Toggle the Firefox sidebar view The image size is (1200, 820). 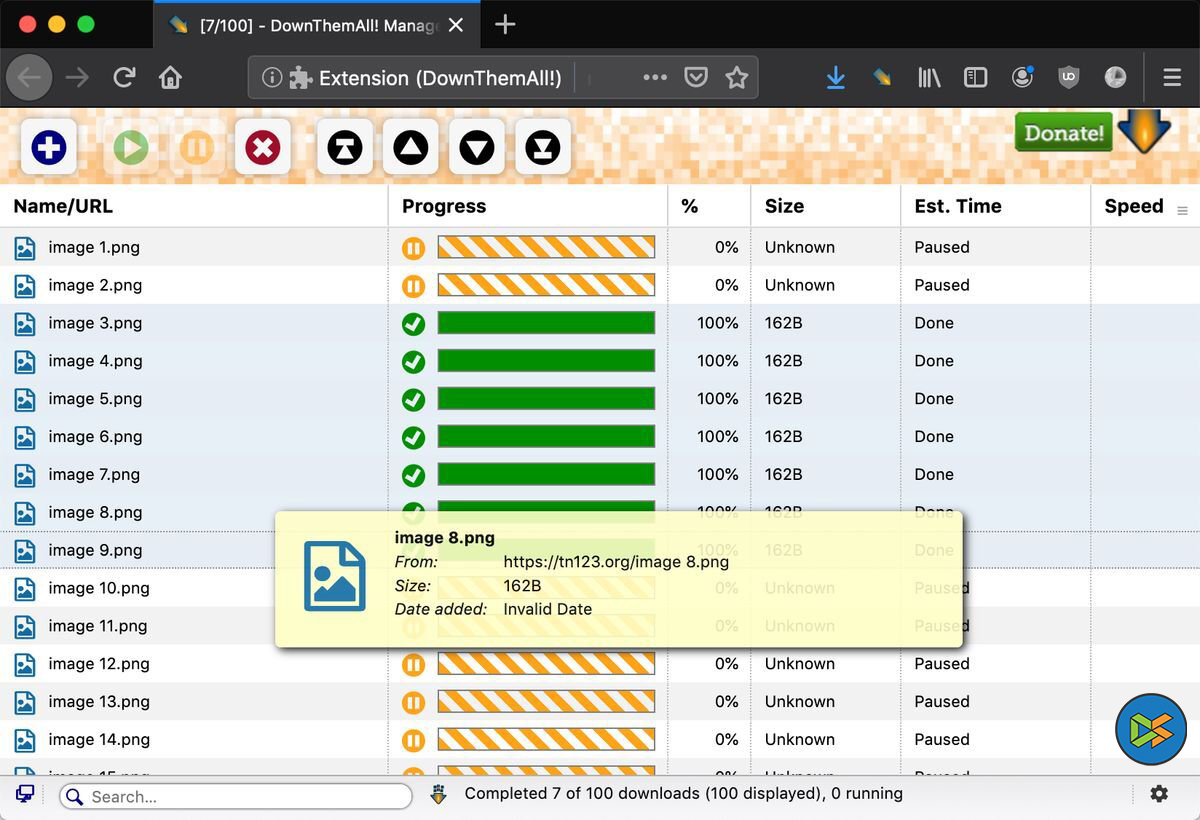pos(975,78)
